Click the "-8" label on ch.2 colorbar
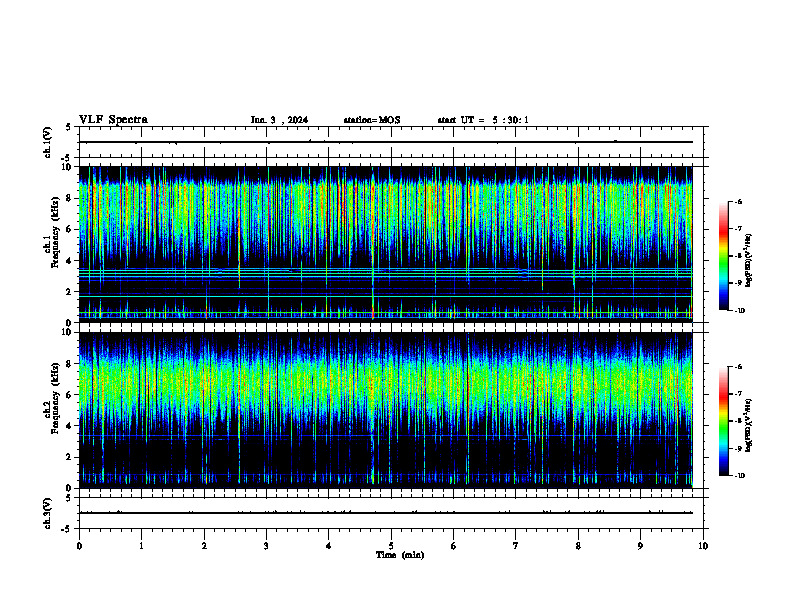 pos(739,421)
